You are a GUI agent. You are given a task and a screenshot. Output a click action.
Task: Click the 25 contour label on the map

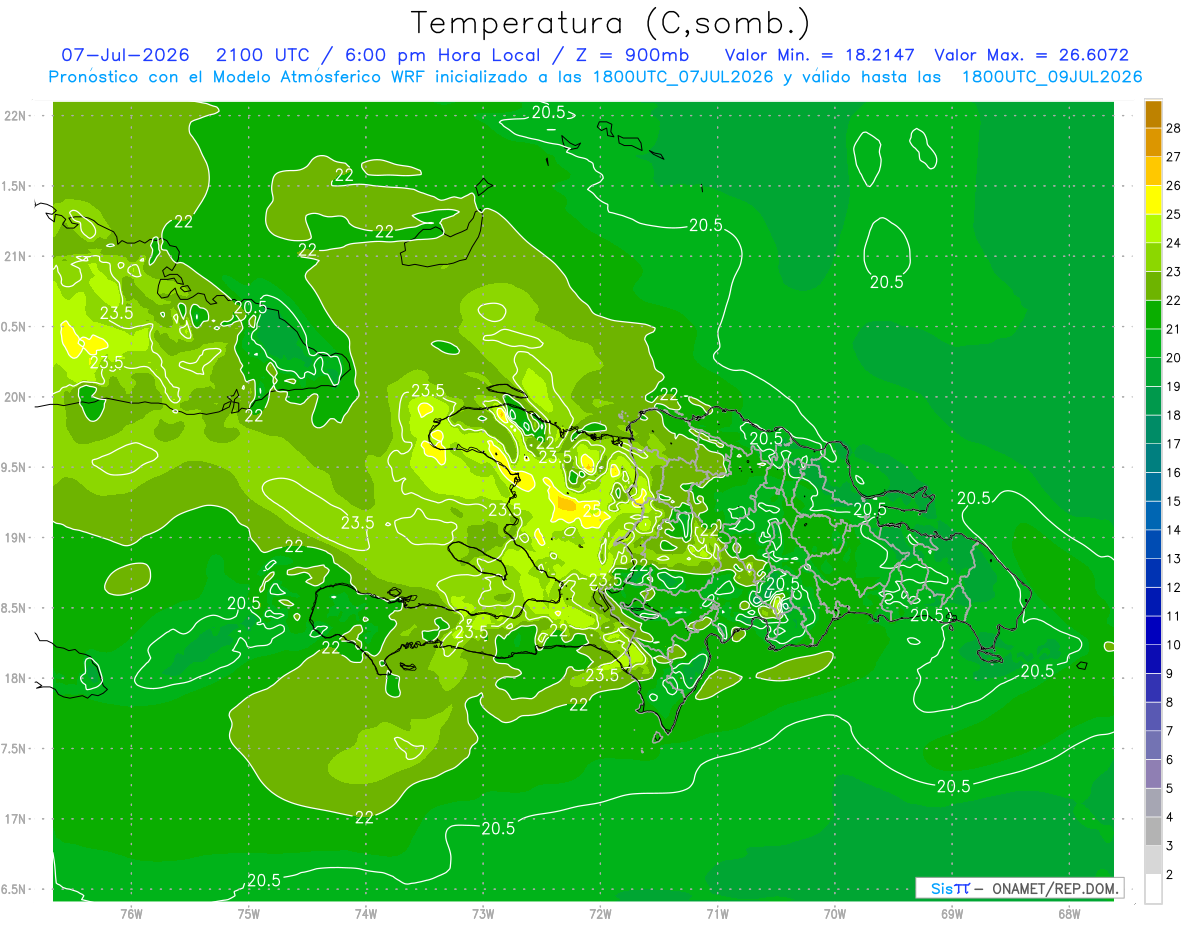click(591, 509)
